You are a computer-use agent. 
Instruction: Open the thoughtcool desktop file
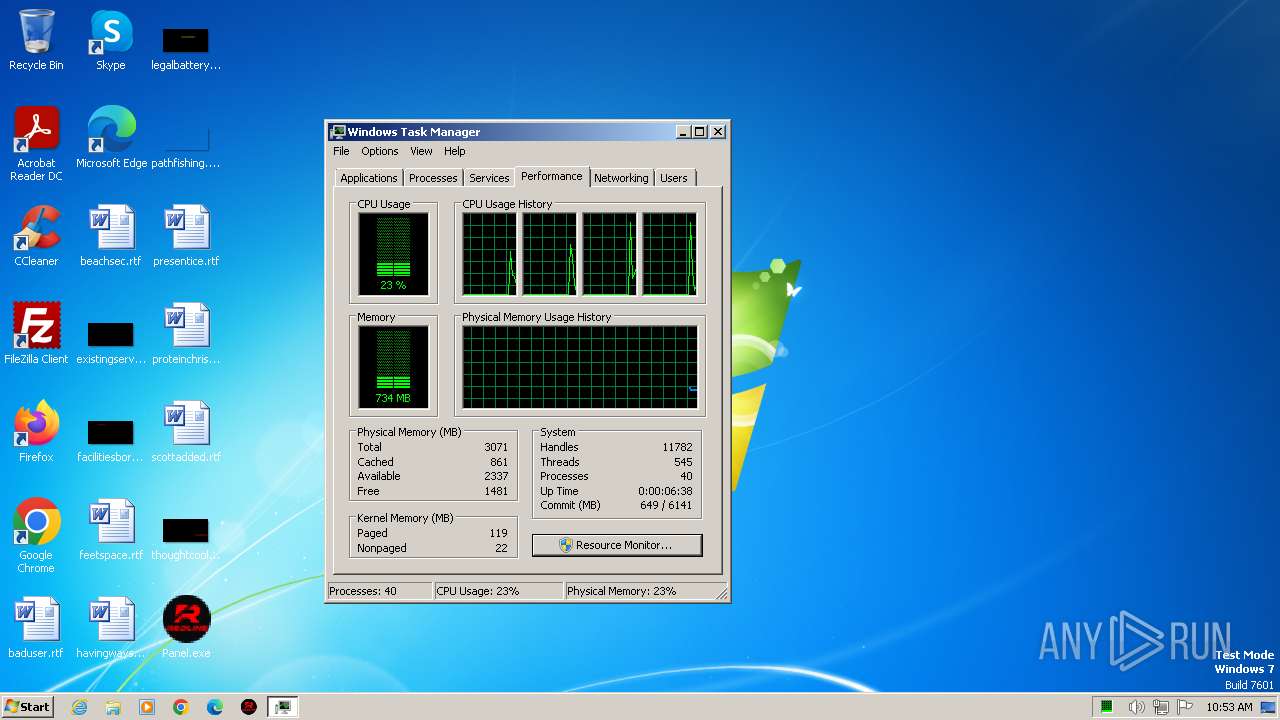pyautogui.click(x=186, y=537)
